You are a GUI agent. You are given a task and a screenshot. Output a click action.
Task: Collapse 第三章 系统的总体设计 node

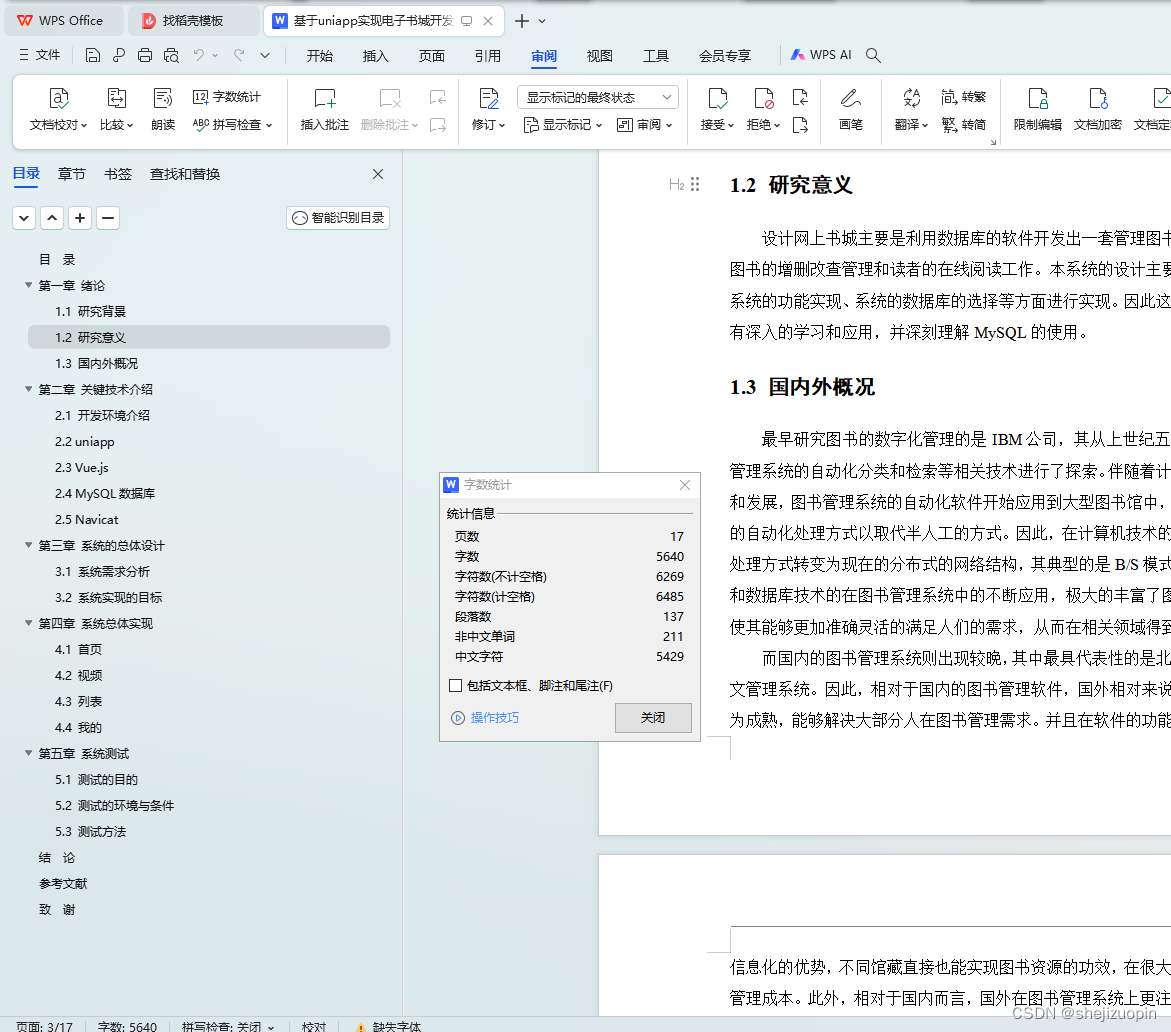pyautogui.click(x=28, y=545)
